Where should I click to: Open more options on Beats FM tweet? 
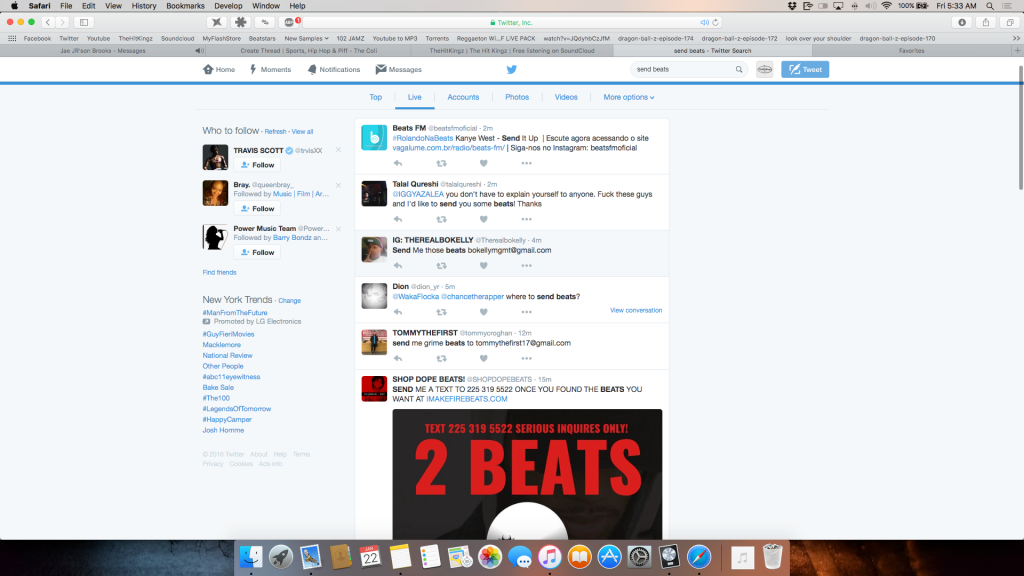526,163
